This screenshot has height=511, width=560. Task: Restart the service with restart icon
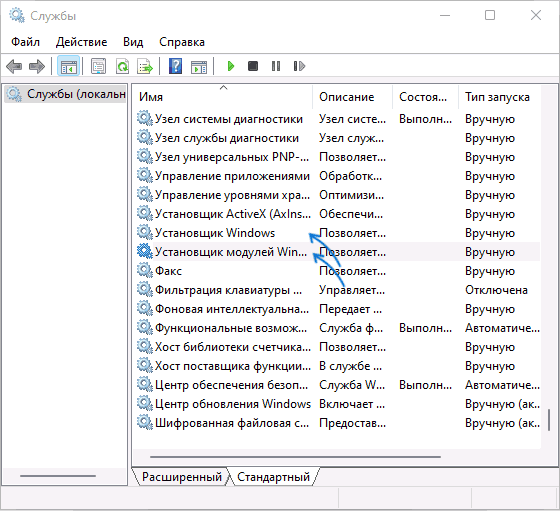[x=299, y=66]
